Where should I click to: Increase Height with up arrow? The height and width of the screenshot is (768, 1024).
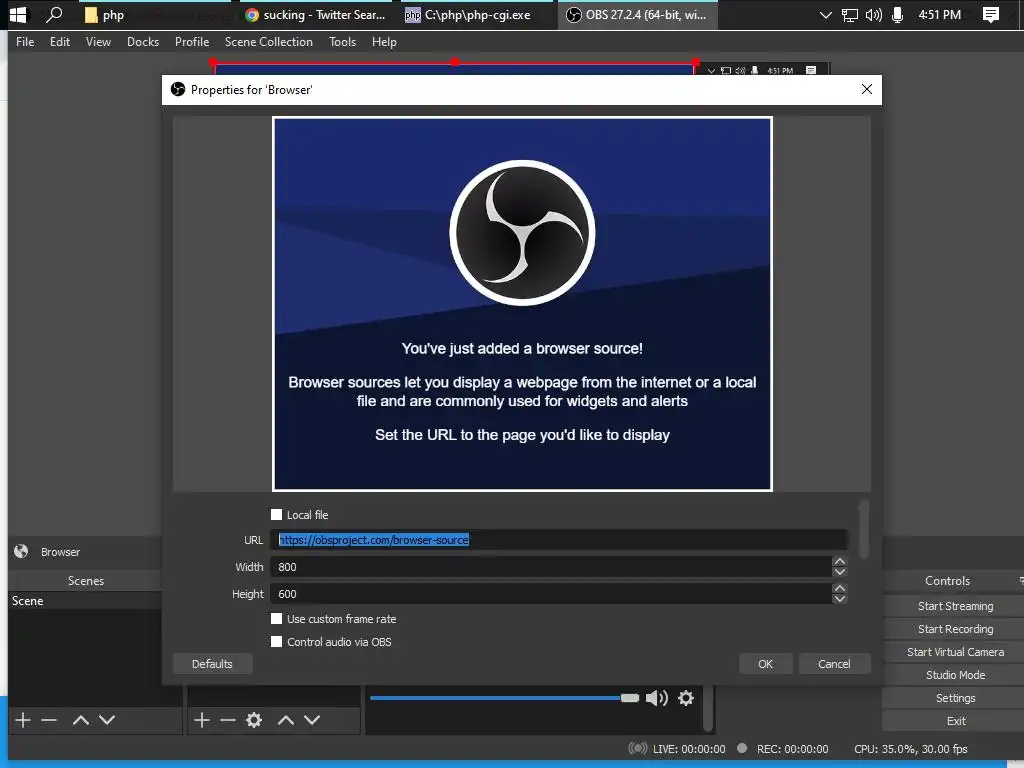pos(840,588)
